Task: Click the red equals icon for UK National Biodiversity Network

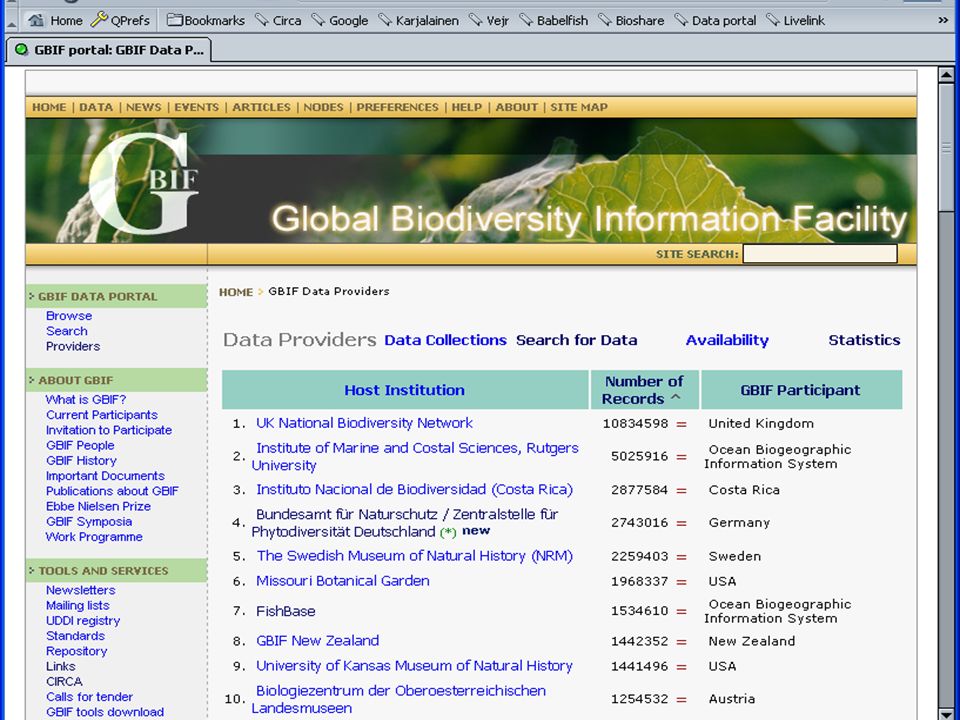Action: [x=681, y=424]
